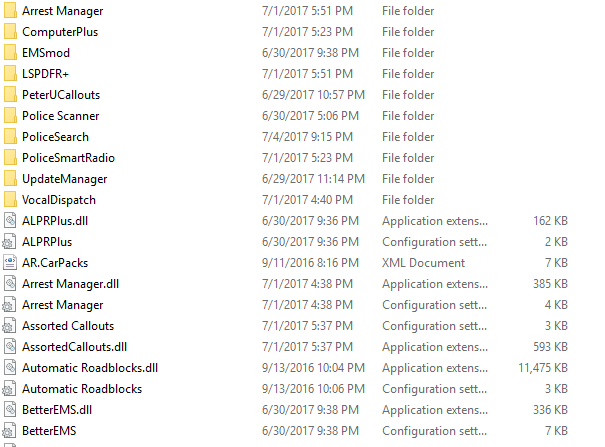Click the UpdateManager folder name

[64, 179]
